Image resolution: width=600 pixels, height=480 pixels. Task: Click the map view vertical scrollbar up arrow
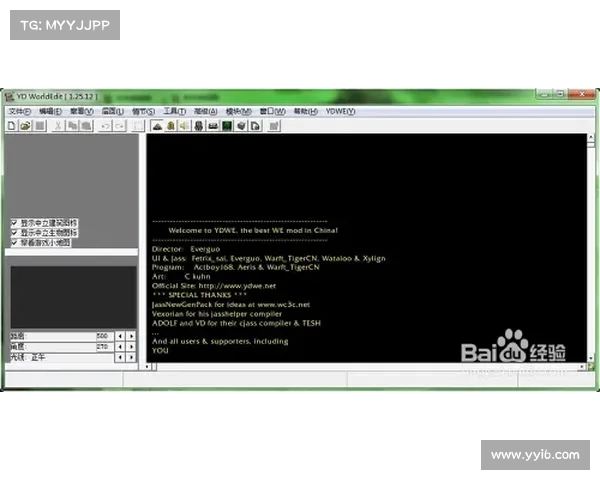click(591, 137)
